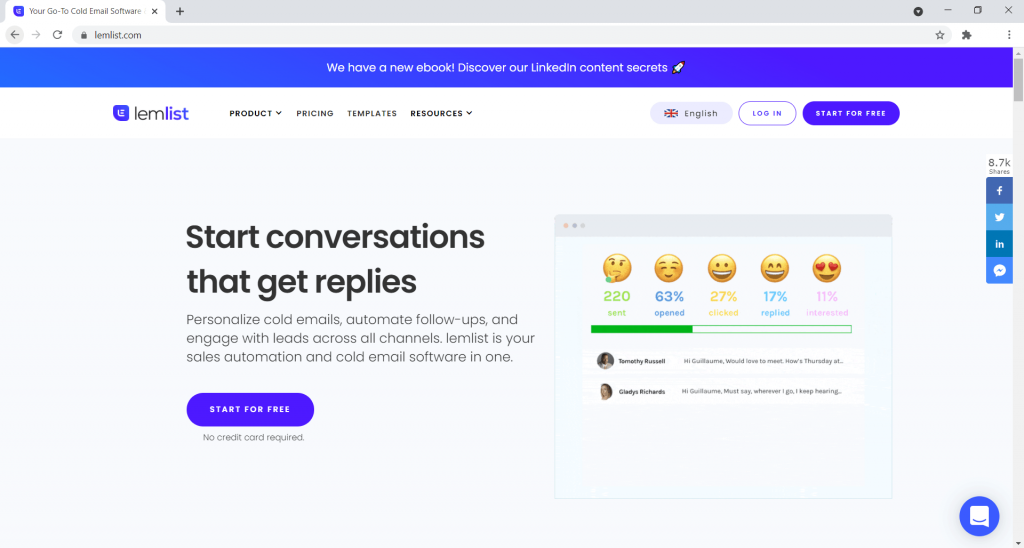1024x548 pixels.
Task: Share the page on LinkedIn
Action: (999, 244)
